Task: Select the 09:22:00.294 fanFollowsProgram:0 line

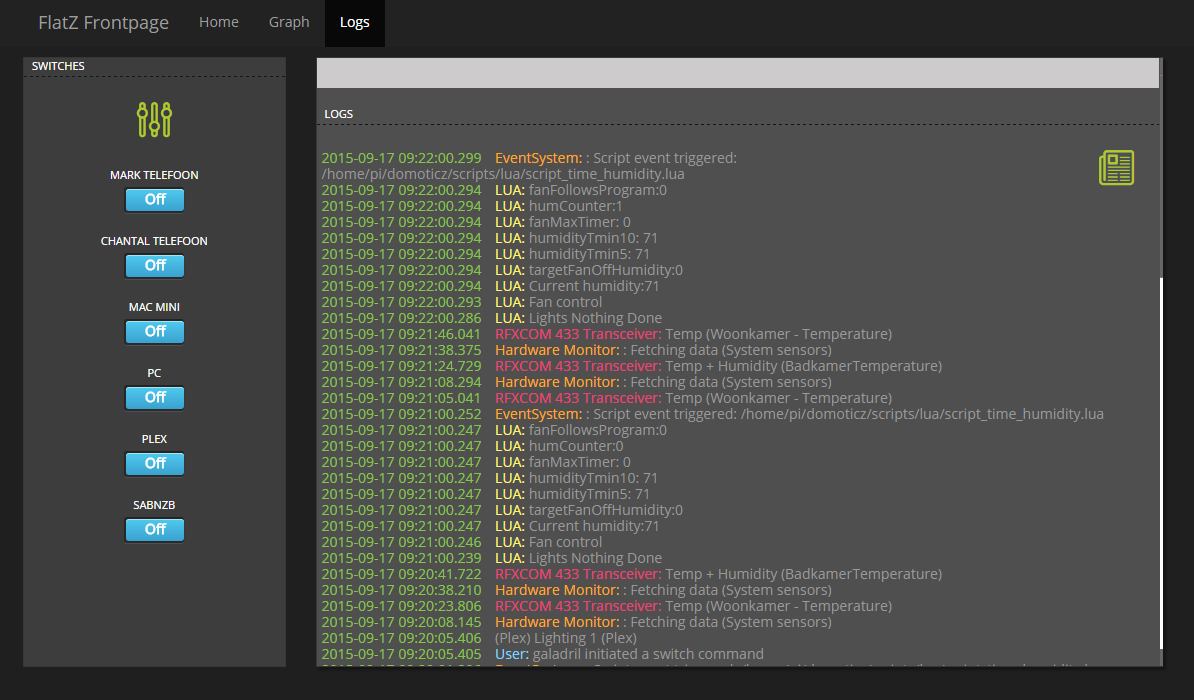Action: [494, 190]
